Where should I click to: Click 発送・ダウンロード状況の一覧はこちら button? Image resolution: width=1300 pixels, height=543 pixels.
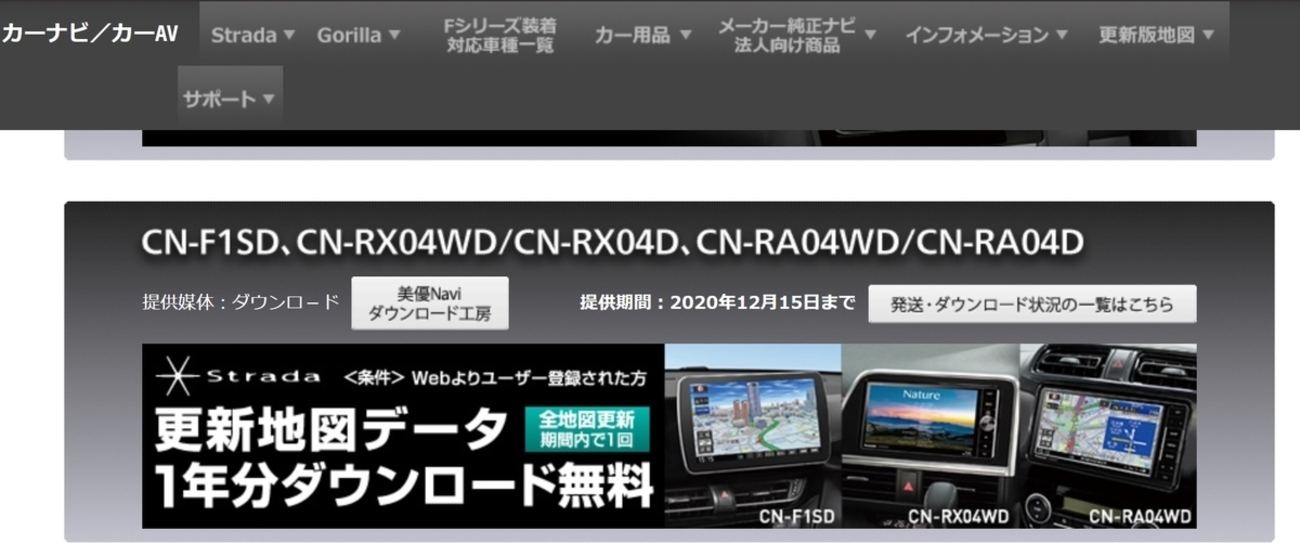coord(1032,304)
